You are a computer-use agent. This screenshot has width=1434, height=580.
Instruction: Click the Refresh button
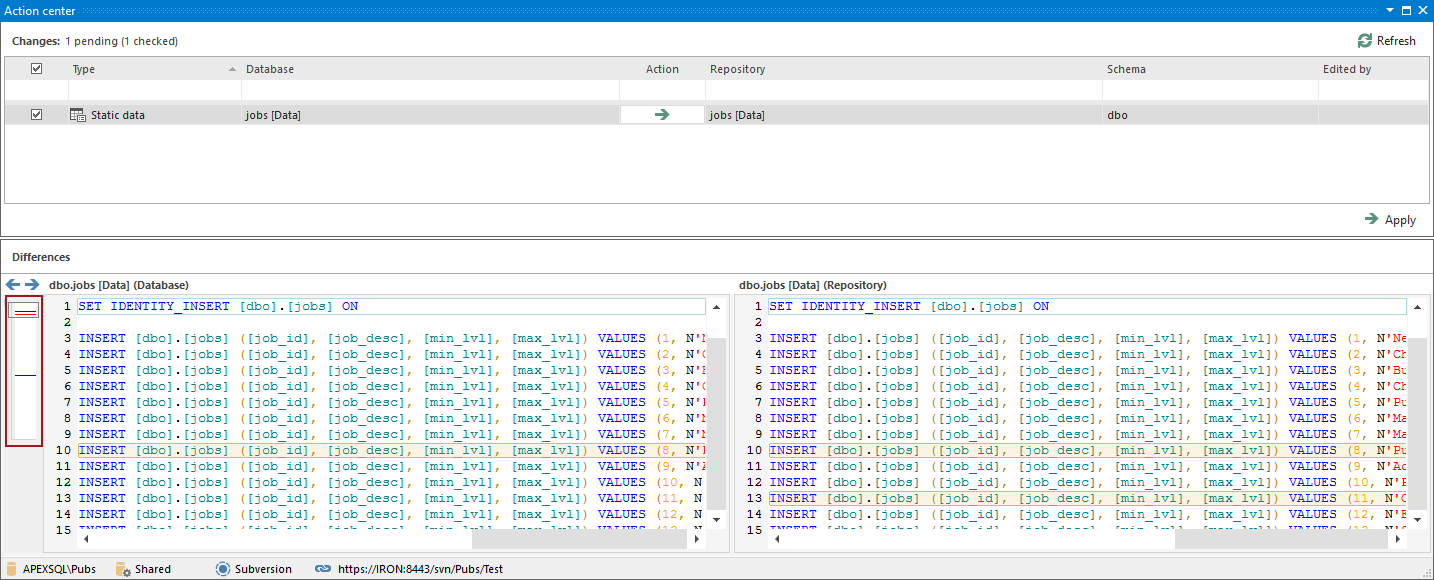click(x=1386, y=41)
